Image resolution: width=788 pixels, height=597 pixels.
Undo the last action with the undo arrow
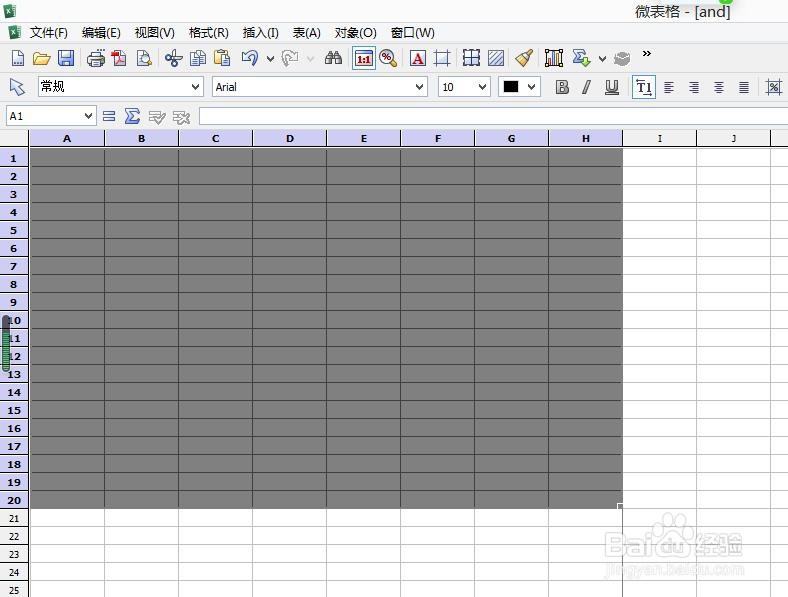250,58
